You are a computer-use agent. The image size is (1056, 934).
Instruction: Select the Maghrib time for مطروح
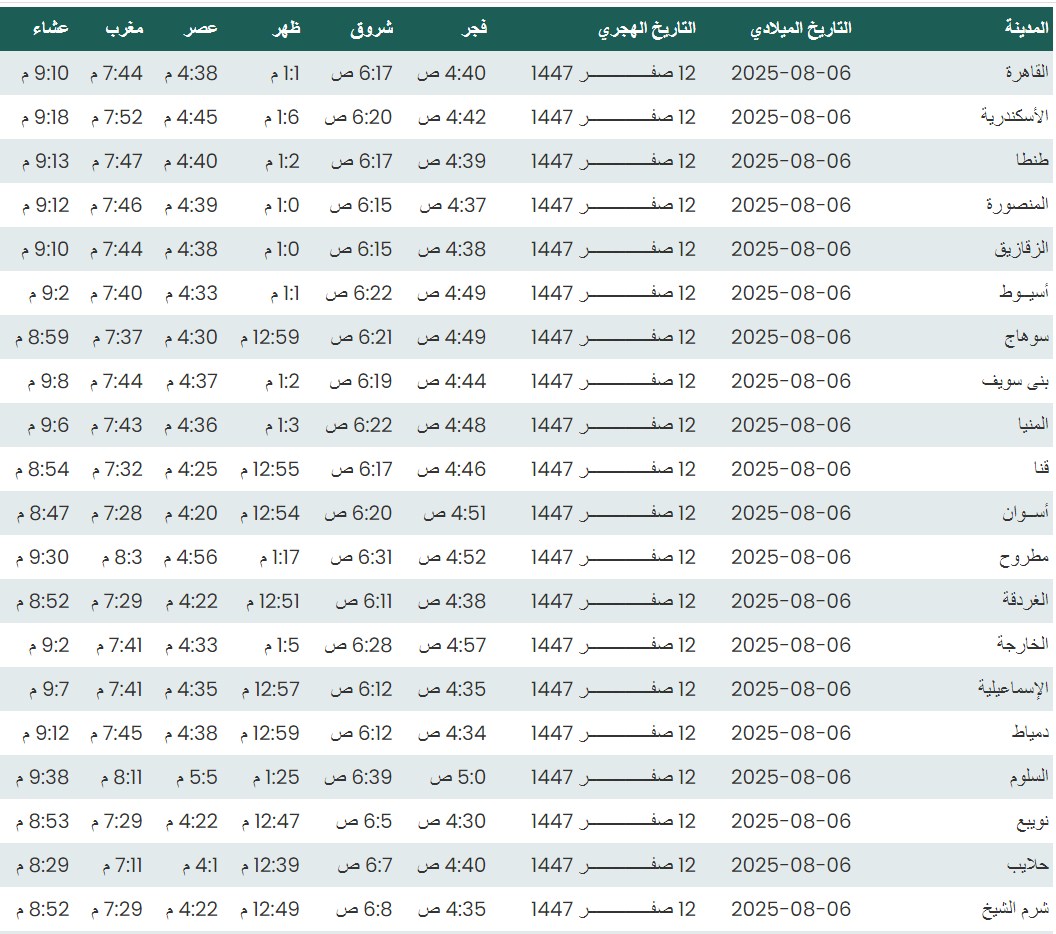tap(122, 557)
